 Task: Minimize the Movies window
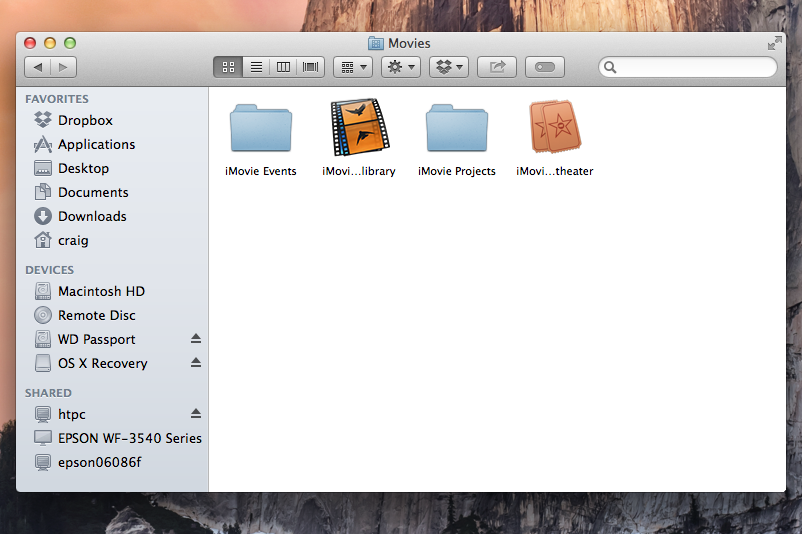(50, 43)
